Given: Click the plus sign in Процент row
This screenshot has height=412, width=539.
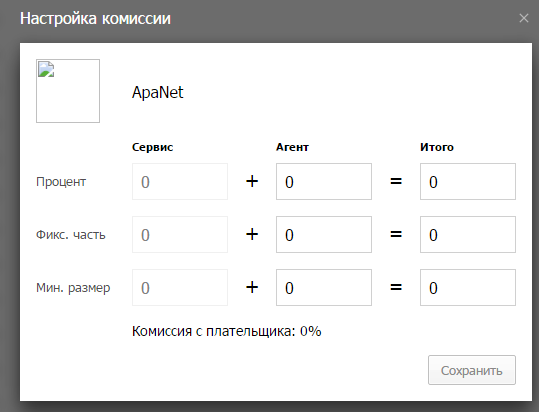Looking at the screenshot, I should (252, 181).
